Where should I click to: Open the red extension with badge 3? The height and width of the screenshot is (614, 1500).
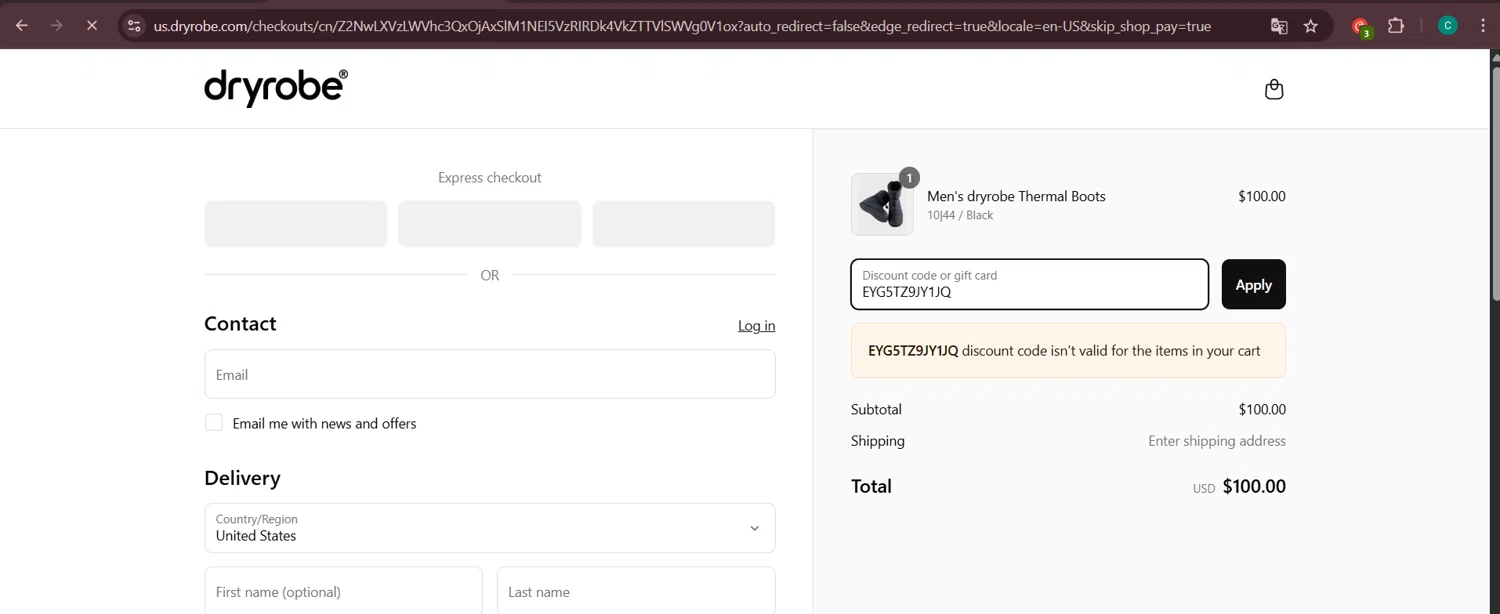click(x=1361, y=27)
